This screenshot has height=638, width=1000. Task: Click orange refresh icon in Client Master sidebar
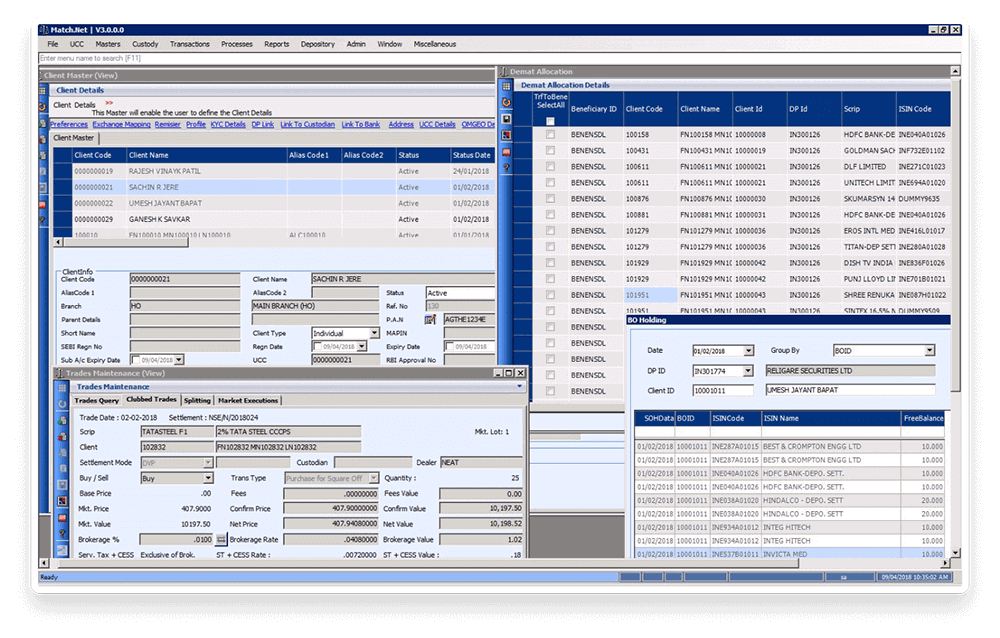43,107
